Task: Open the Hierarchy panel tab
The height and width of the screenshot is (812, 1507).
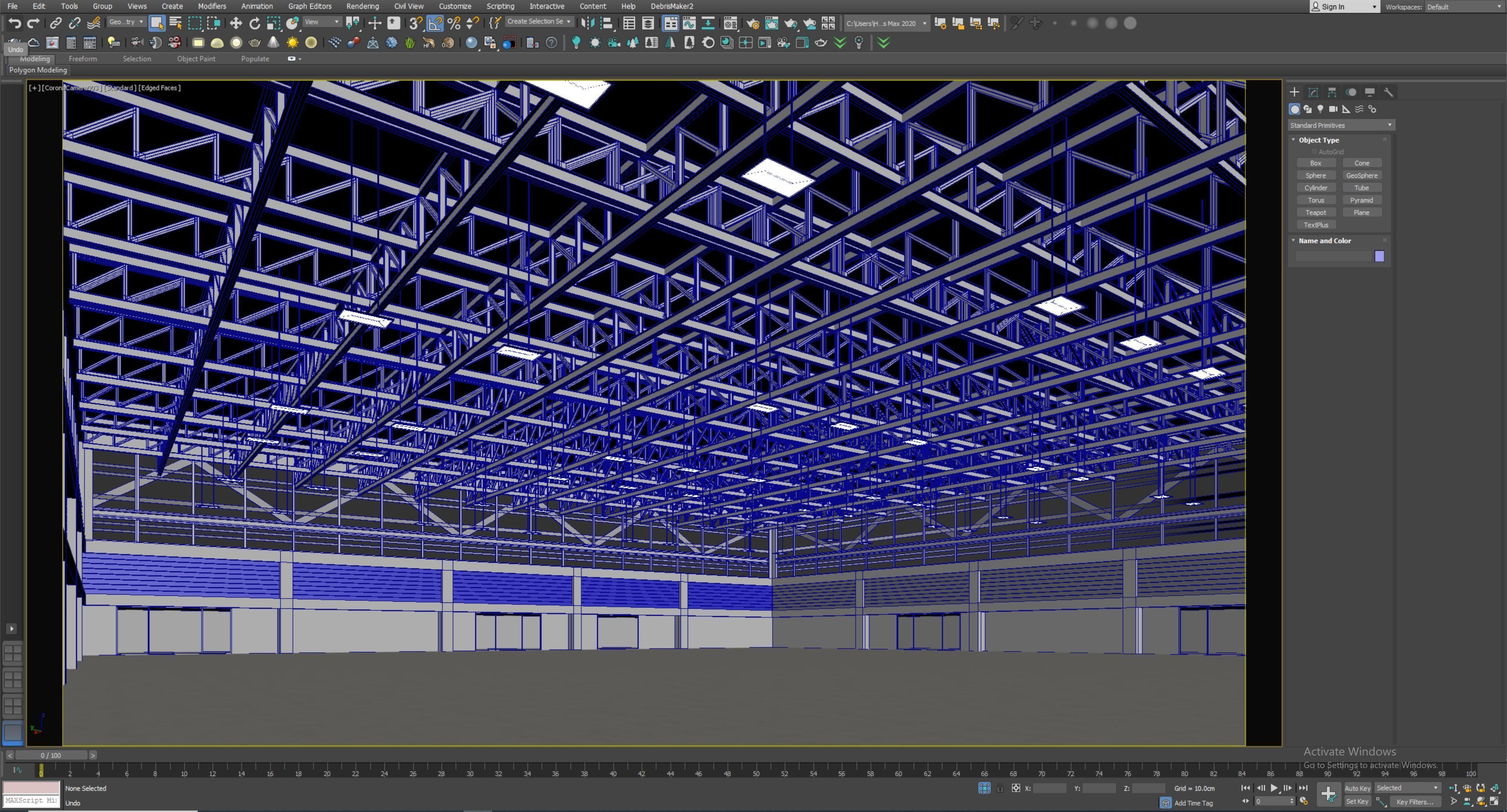Action: click(1332, 93)
